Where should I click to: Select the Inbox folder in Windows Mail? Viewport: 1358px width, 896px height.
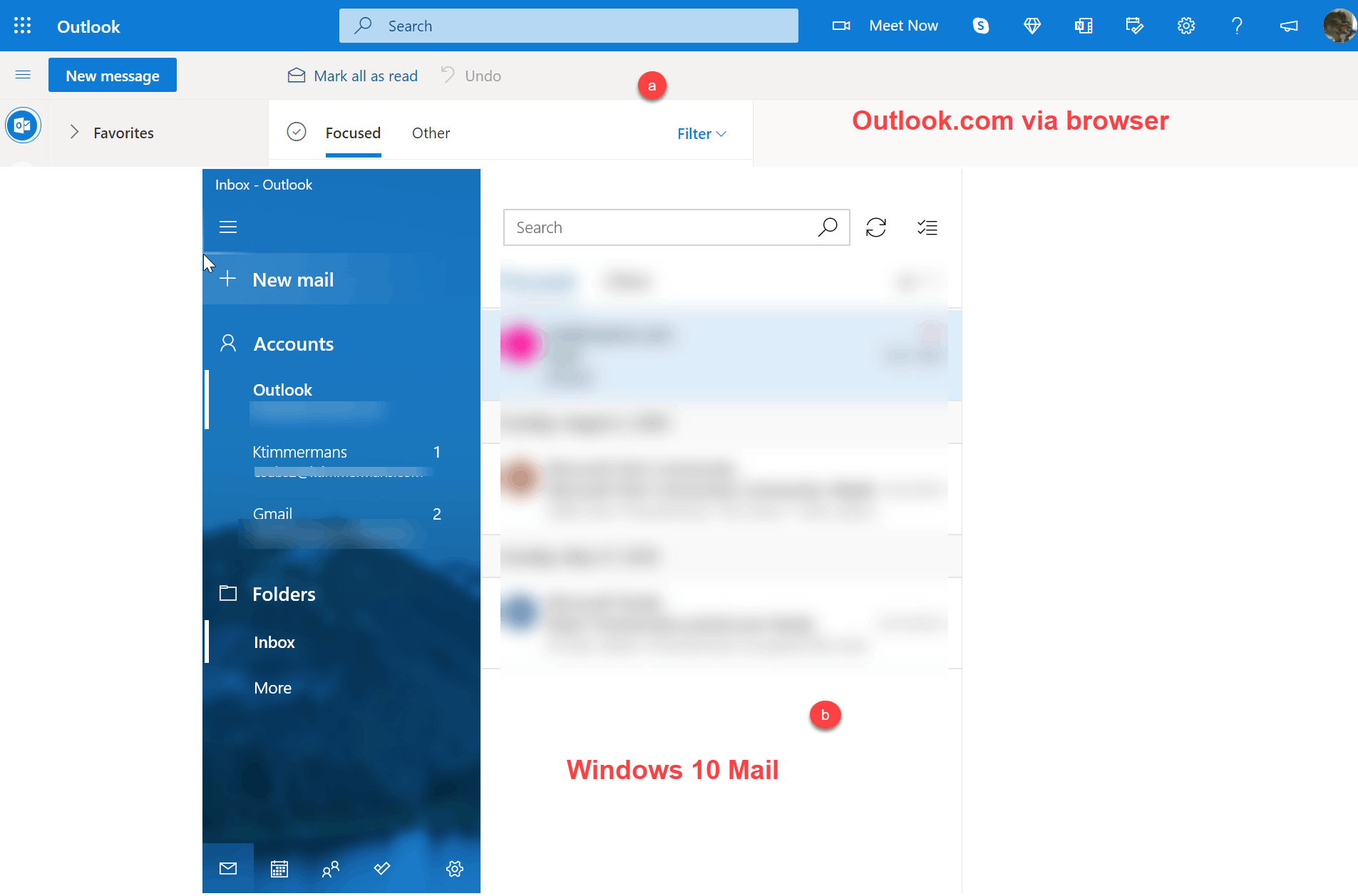click(x=341, y=642)
